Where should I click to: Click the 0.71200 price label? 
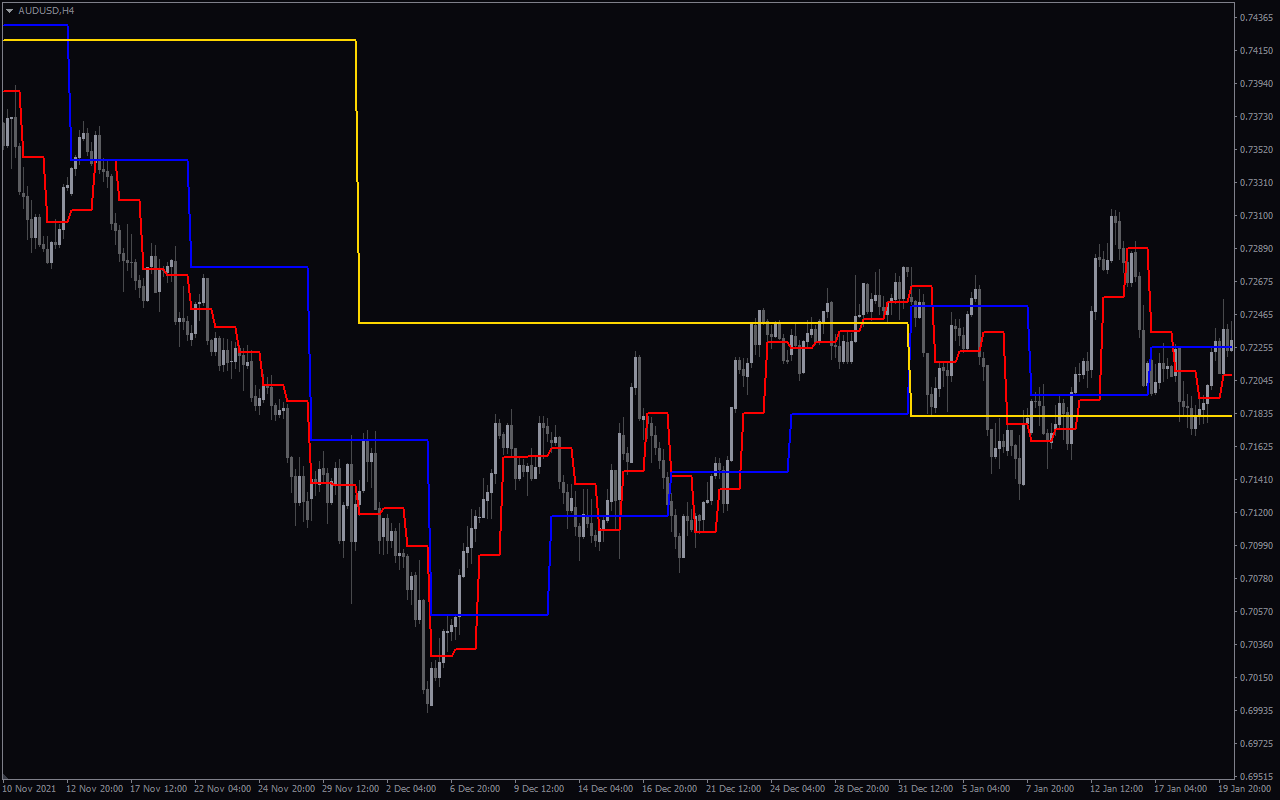1256,513
